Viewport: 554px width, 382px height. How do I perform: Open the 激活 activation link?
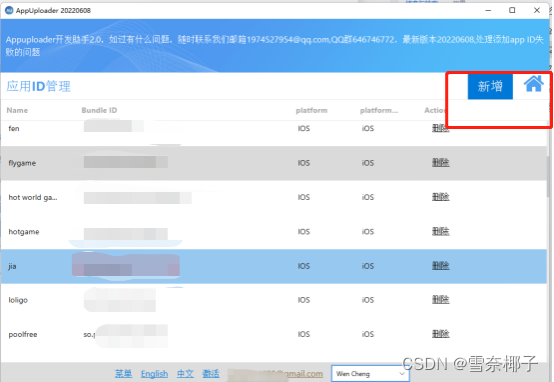[x=211, y=374]
